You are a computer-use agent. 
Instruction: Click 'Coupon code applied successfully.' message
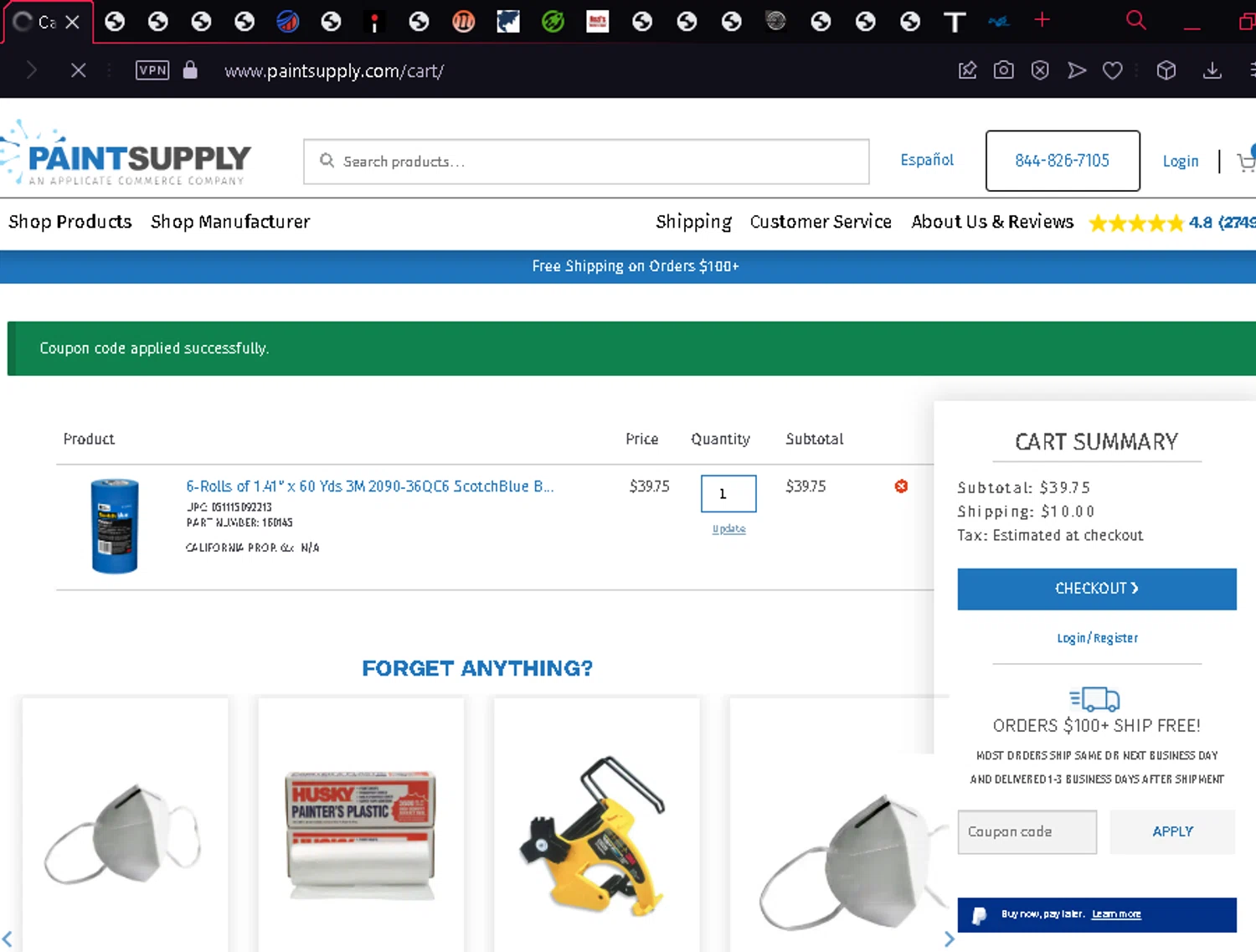coord(154,348)
